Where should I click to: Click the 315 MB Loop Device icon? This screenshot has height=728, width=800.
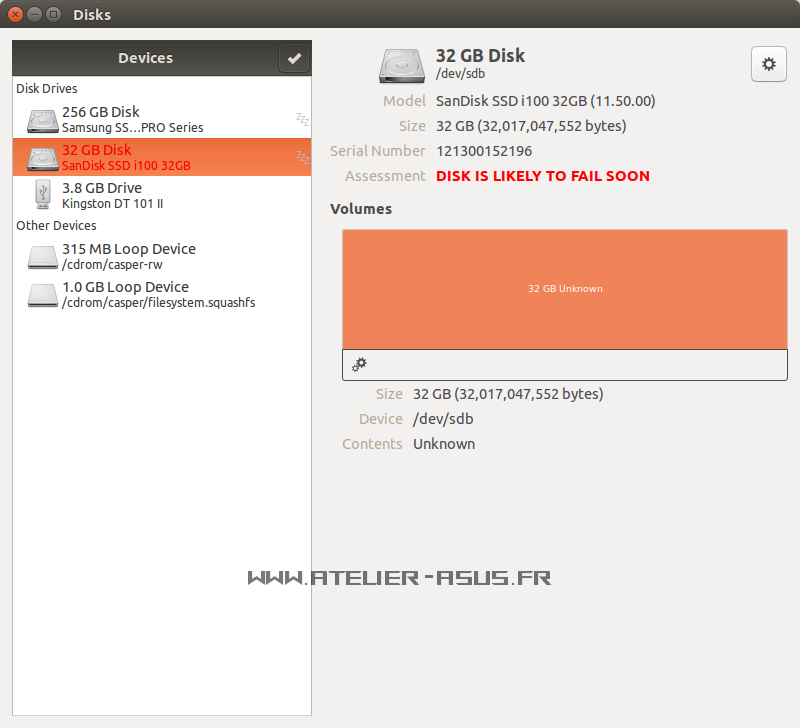(43, 257)
